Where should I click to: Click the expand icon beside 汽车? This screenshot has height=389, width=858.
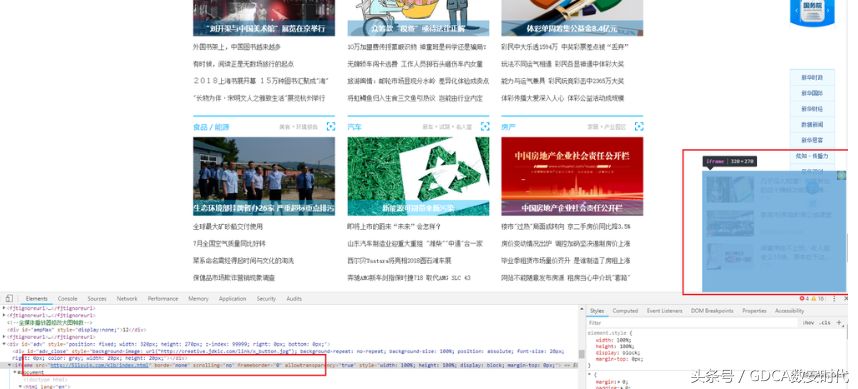click(485, 126)
